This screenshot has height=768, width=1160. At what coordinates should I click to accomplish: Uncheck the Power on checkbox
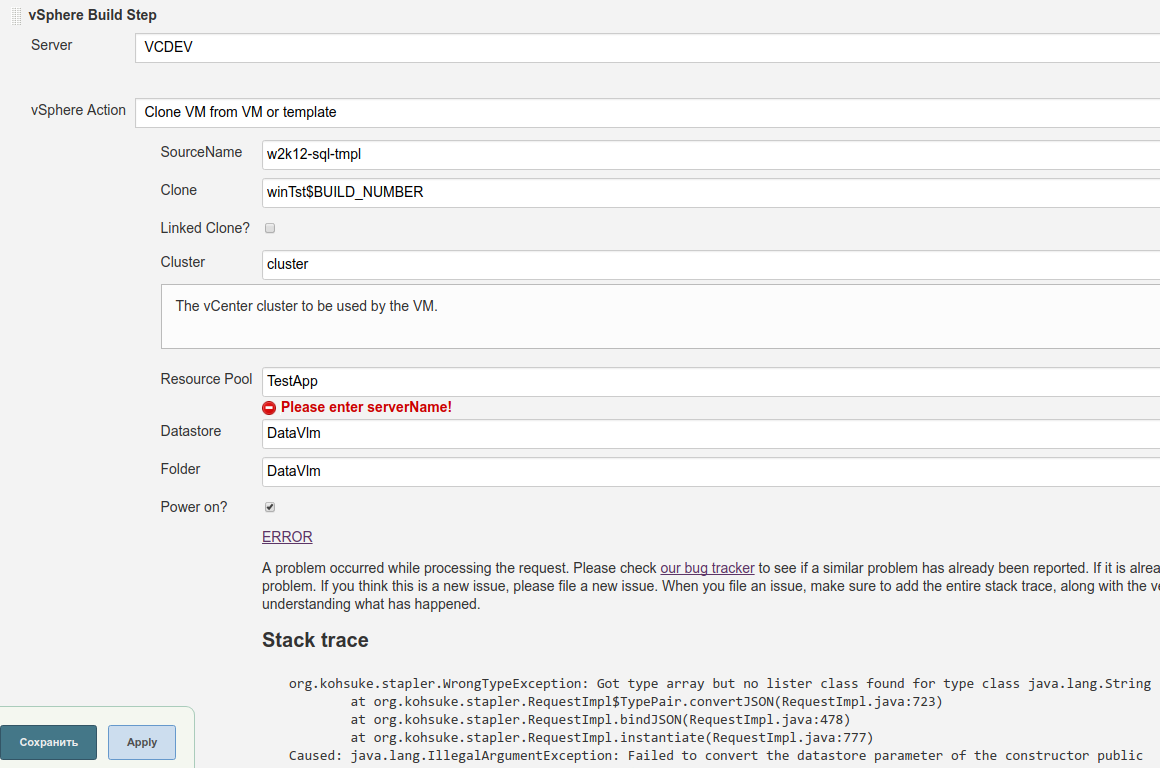pos(270,507)
